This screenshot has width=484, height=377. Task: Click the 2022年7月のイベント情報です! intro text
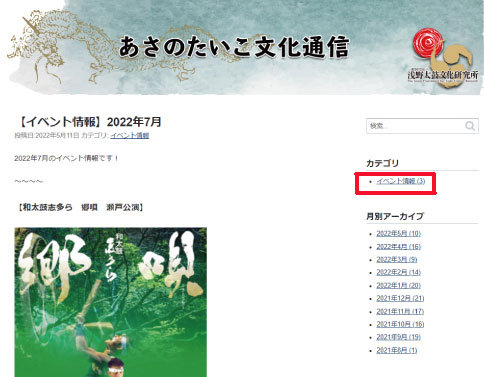(66, 158)
